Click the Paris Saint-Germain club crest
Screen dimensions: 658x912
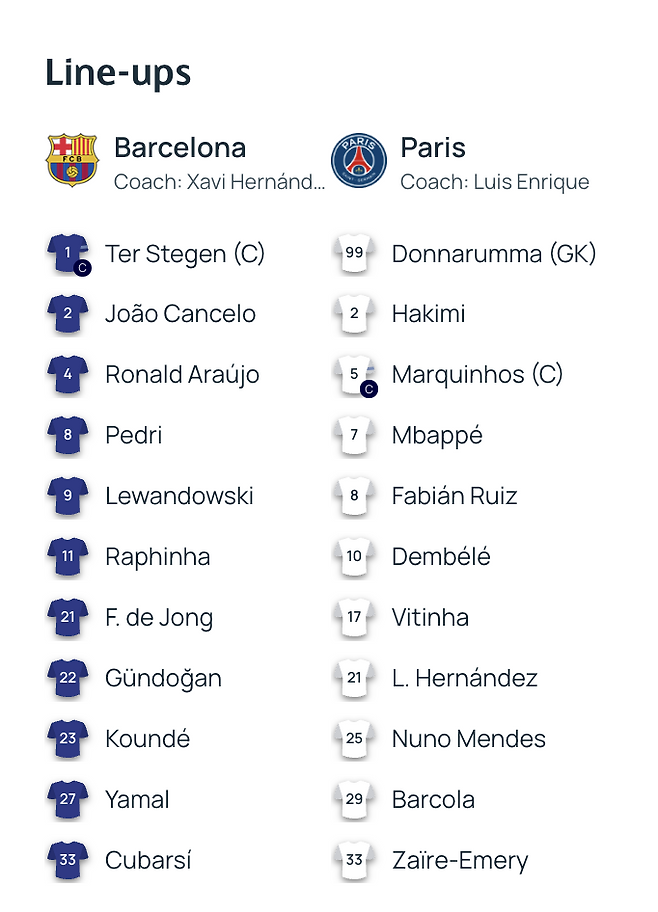coord(358,160)
